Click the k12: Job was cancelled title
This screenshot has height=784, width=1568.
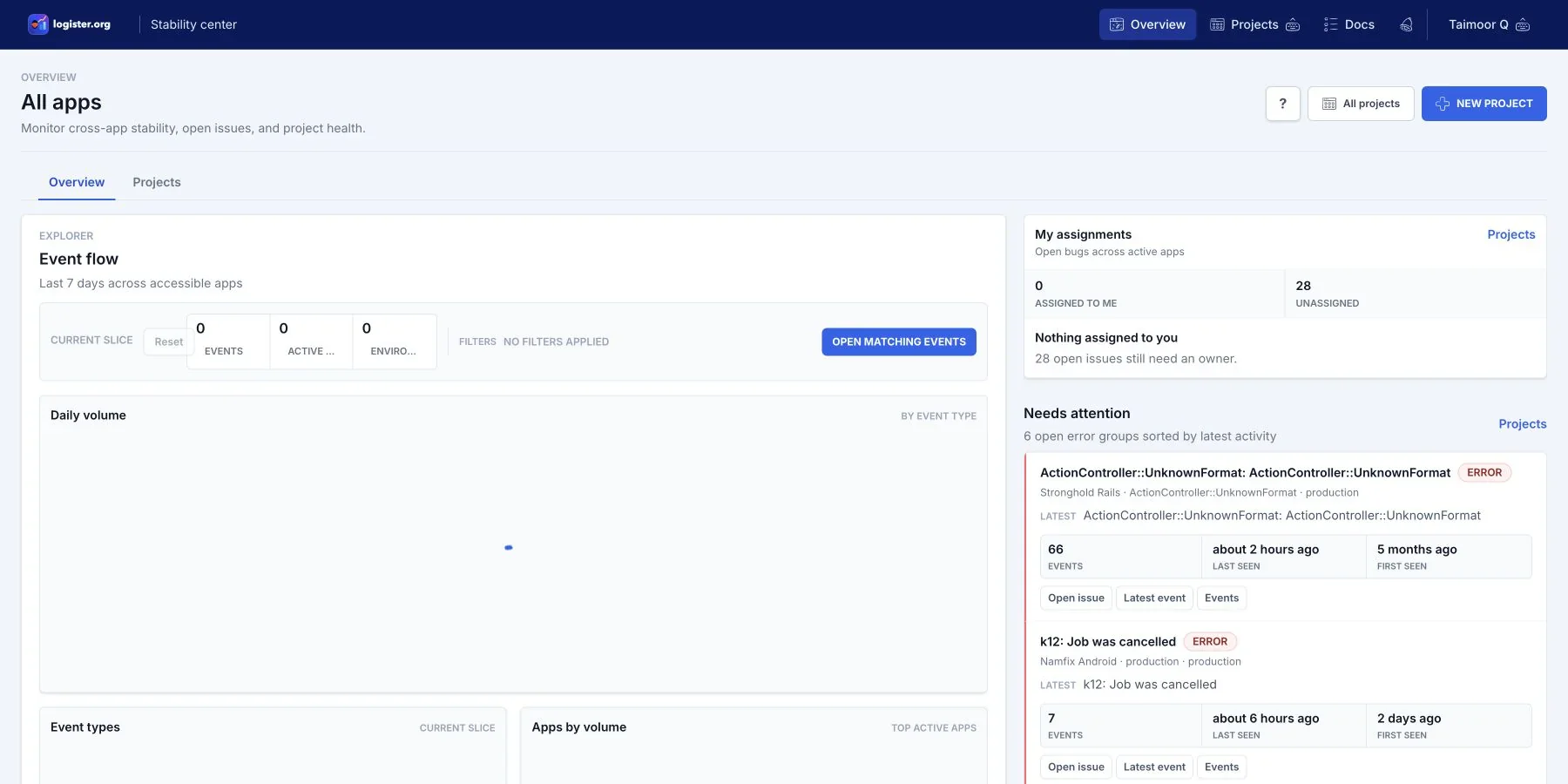[x=1107, y=641]
